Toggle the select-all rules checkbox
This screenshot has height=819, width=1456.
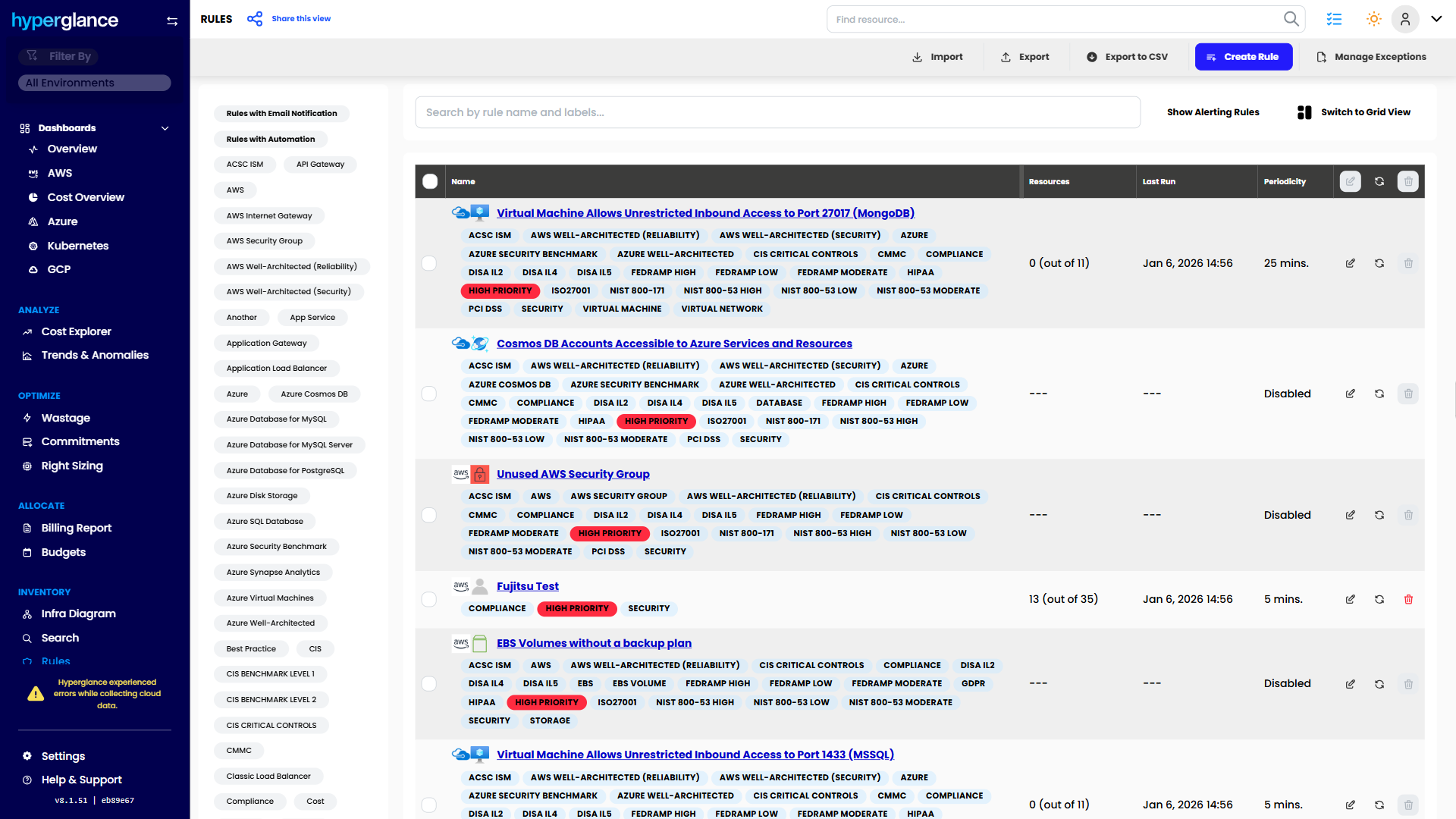(430, 181)
